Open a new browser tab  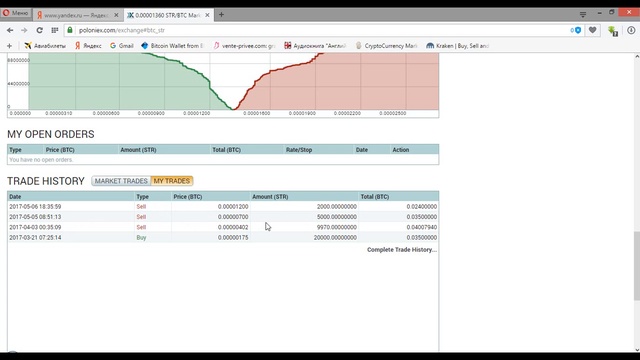pyautogui.click(x=221, y=15)
